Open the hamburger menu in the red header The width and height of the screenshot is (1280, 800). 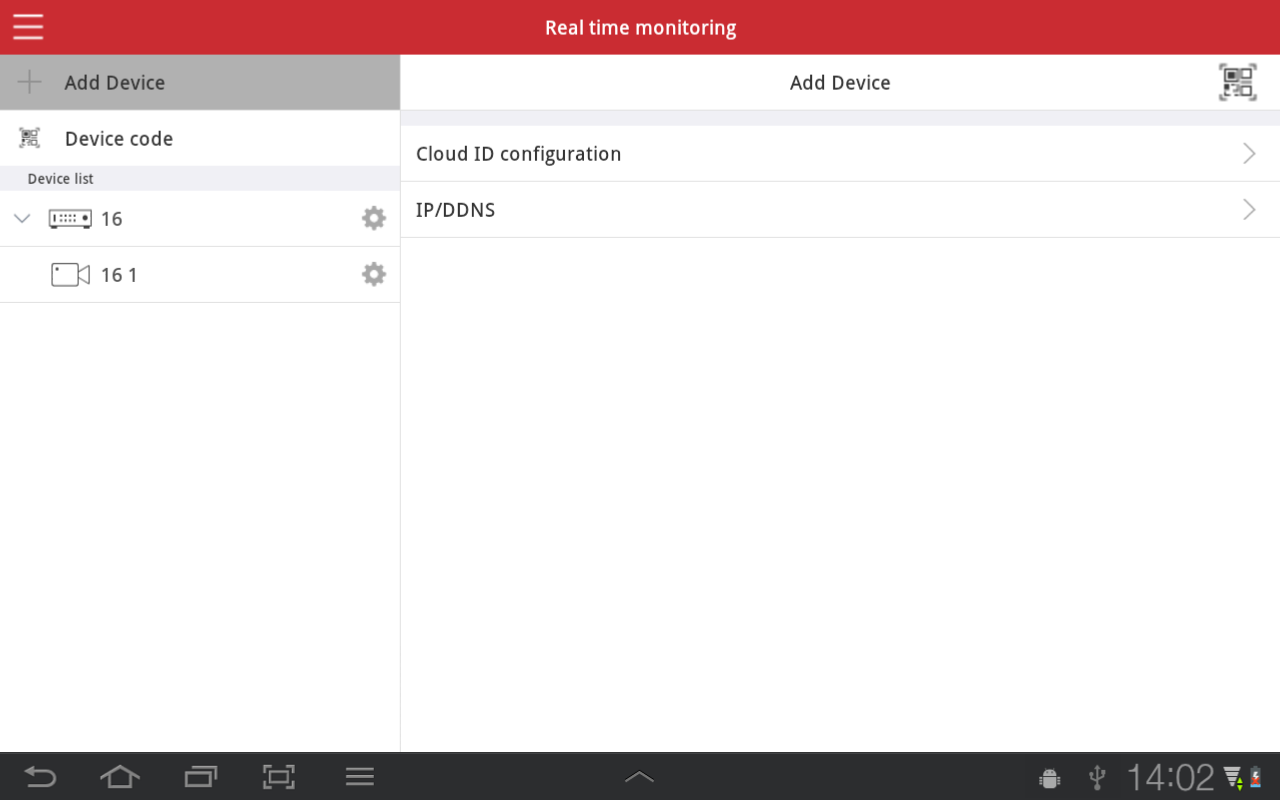tap(28, 27)
